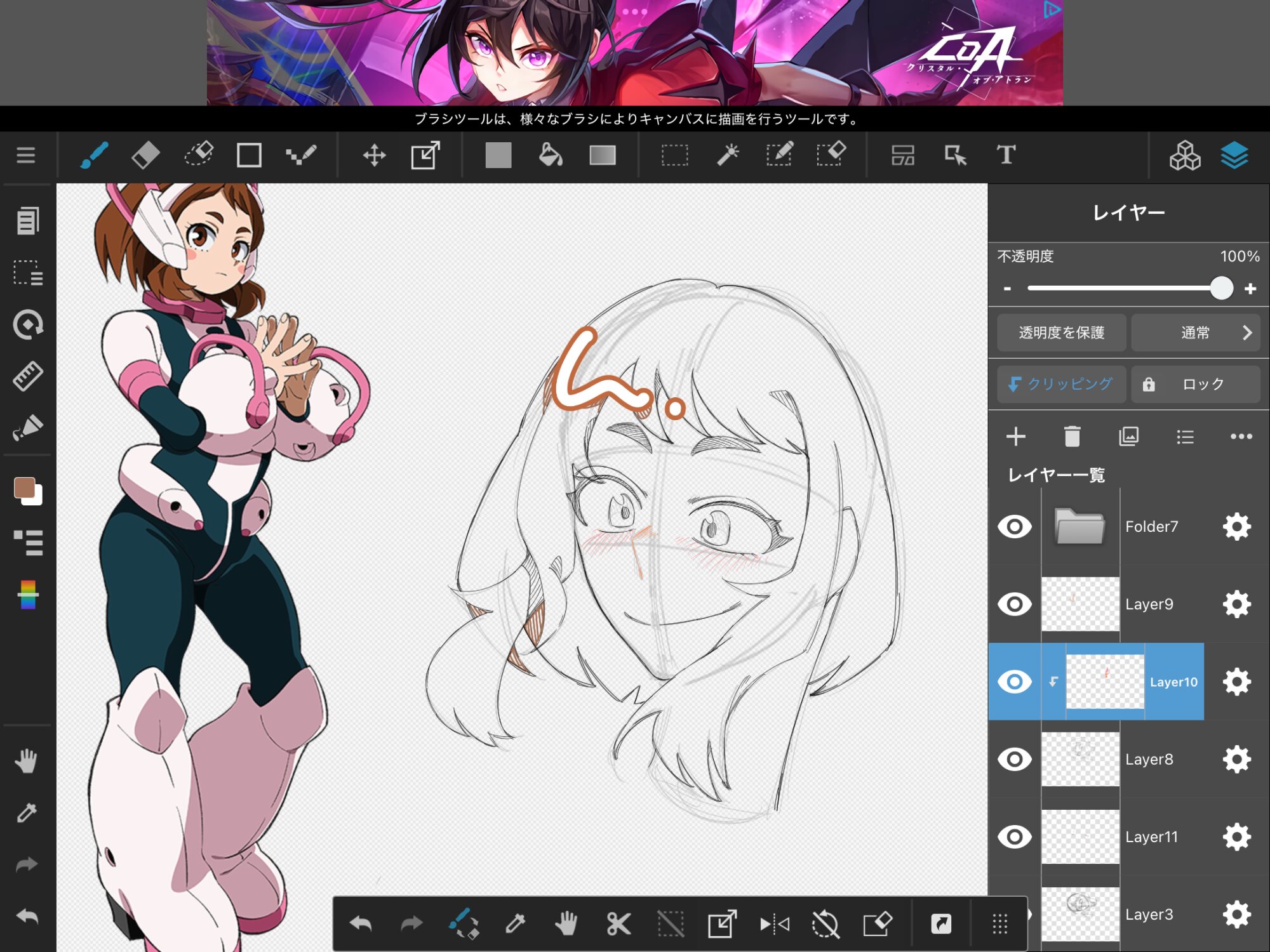The width and height of the screenshot is (1270, 952).
Task: Select the Magic Wand tool
Action: coord(728,155)
